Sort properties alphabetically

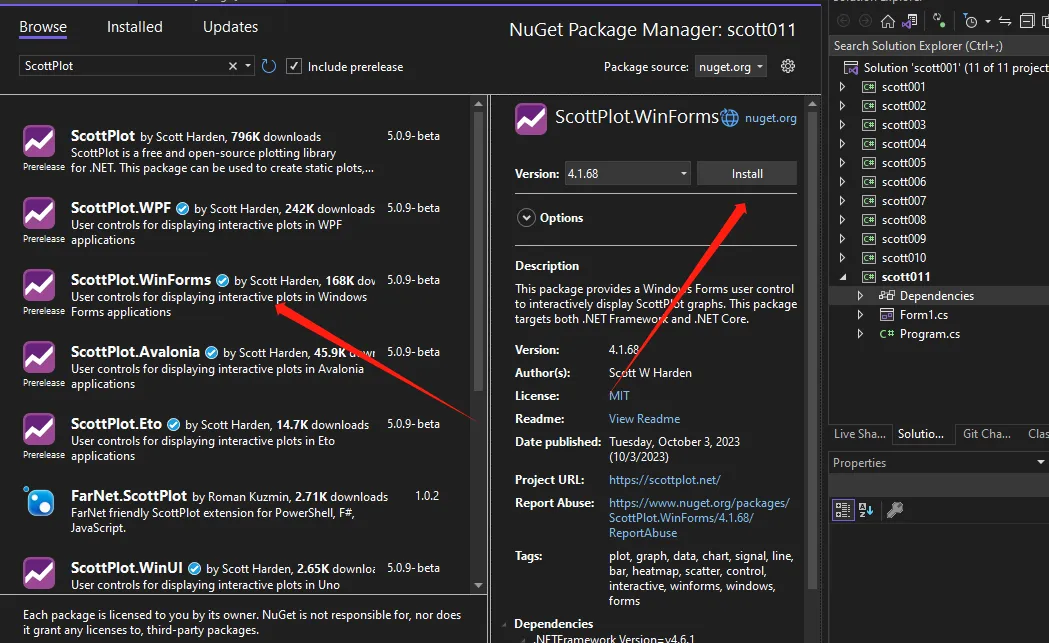click(866, 510)
